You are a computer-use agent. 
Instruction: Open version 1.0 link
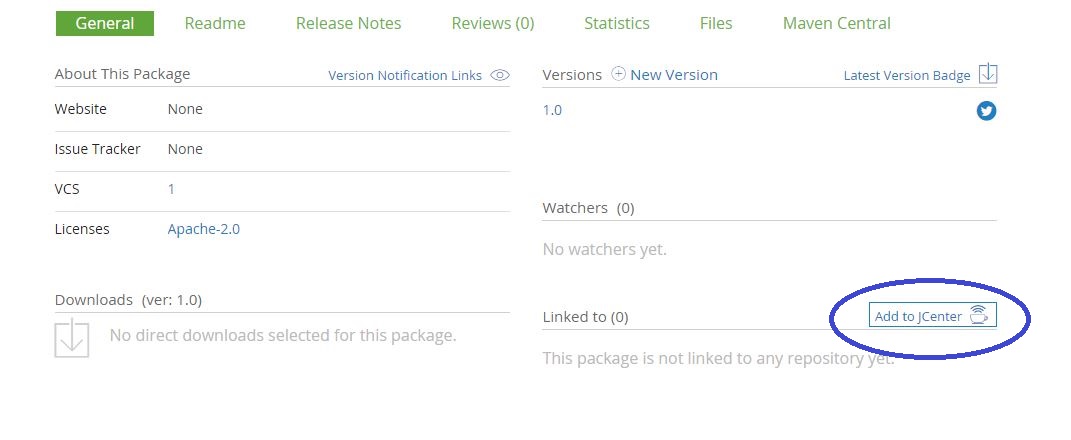(552, 110)
